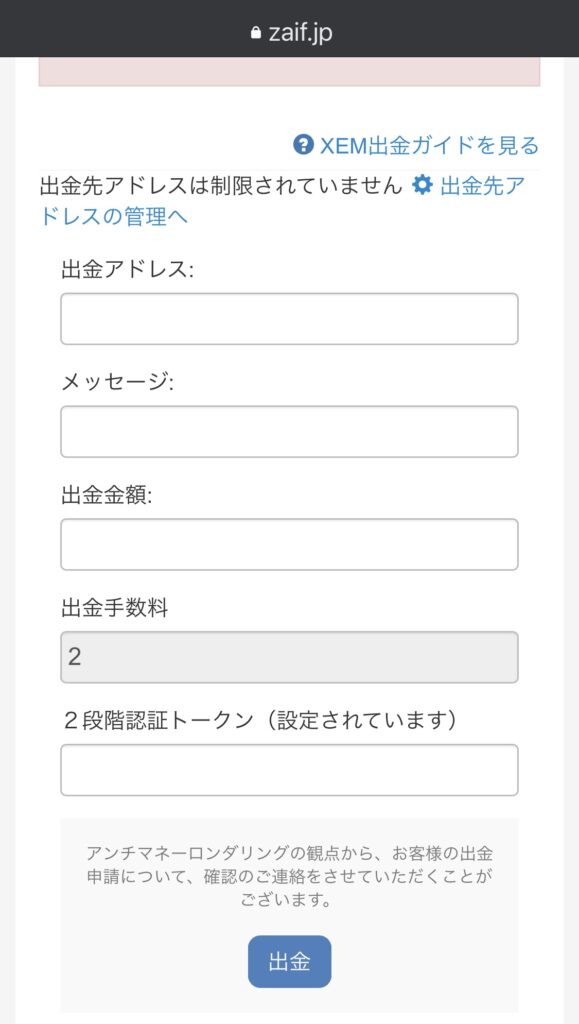579x1024 pixels.
Task: Open the XEM出金ガイドを見る link
Action: coord(416,145)
